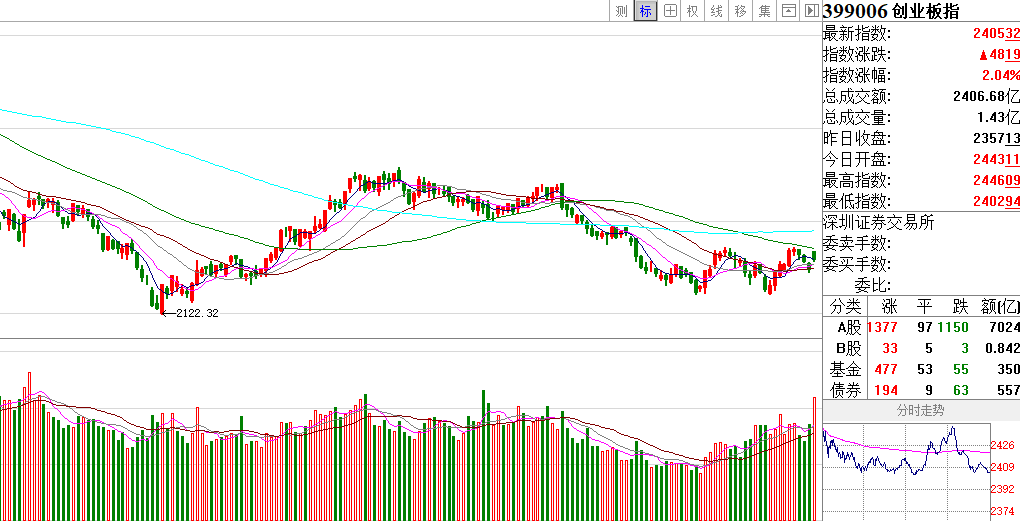Click the 2122.32 low price marker
This screenshot has height=521, width=1020.
(196, 313)
